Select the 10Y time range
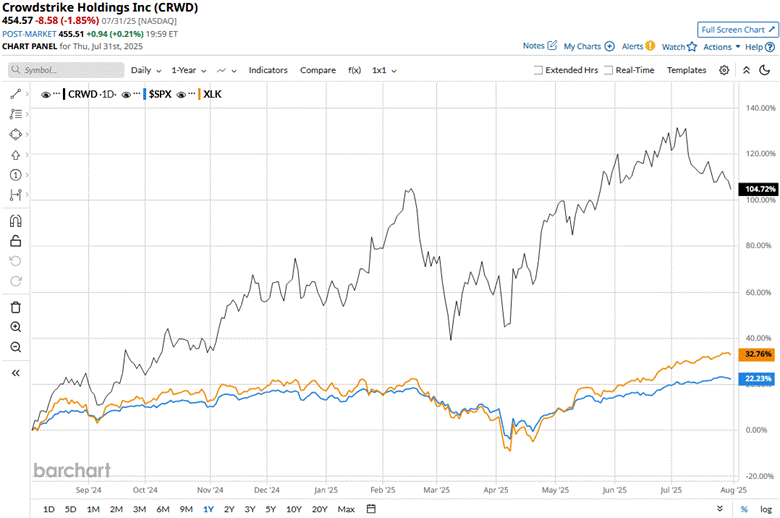 tap(294, 509)
